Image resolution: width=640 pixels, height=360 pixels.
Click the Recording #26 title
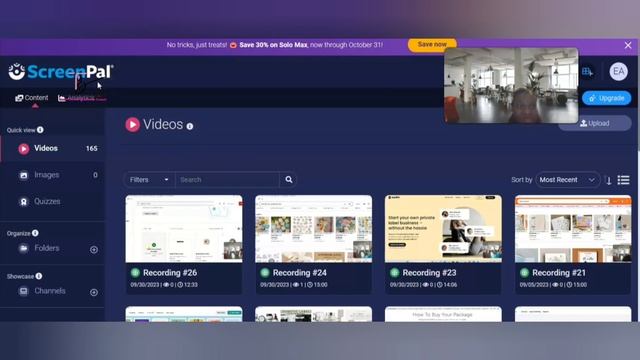coord(170,273)
